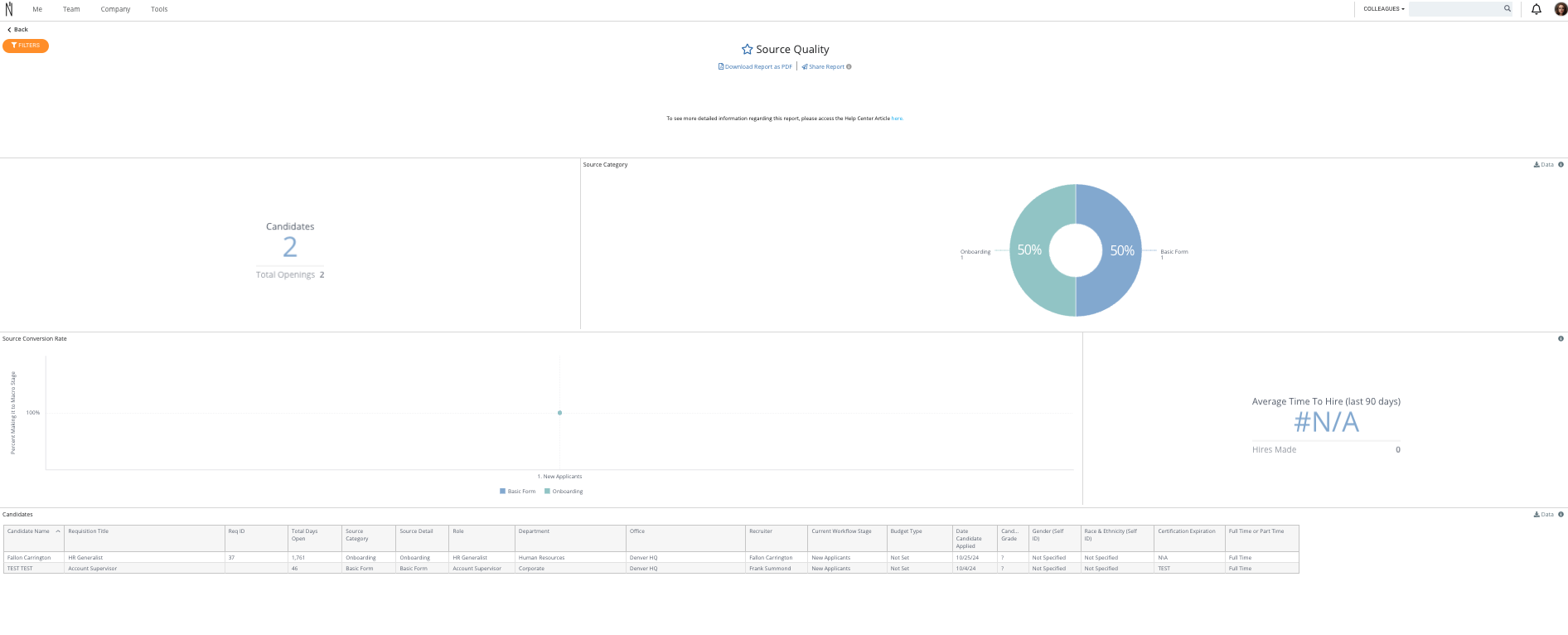Open the Source Category info icon
The height and width of the screenshot is (635, 1568).
pos(1561,165)
